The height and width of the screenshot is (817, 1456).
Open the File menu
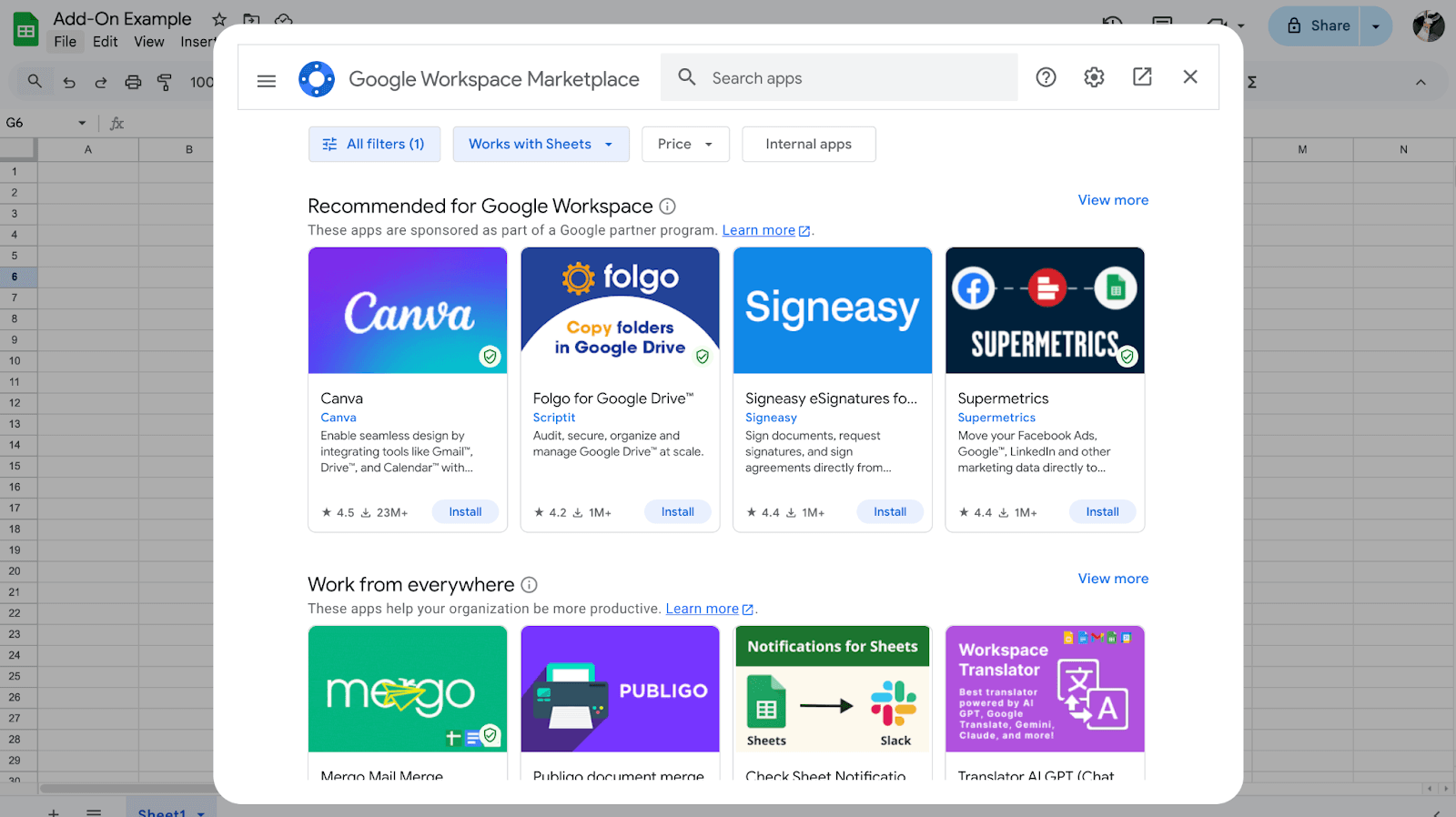65,42
